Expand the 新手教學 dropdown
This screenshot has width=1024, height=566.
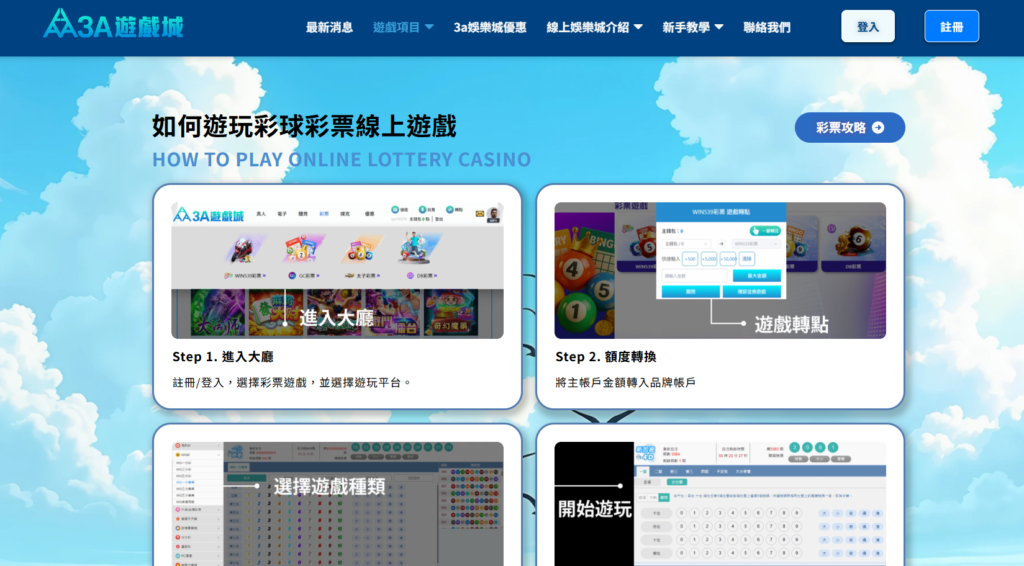(692, 27)
